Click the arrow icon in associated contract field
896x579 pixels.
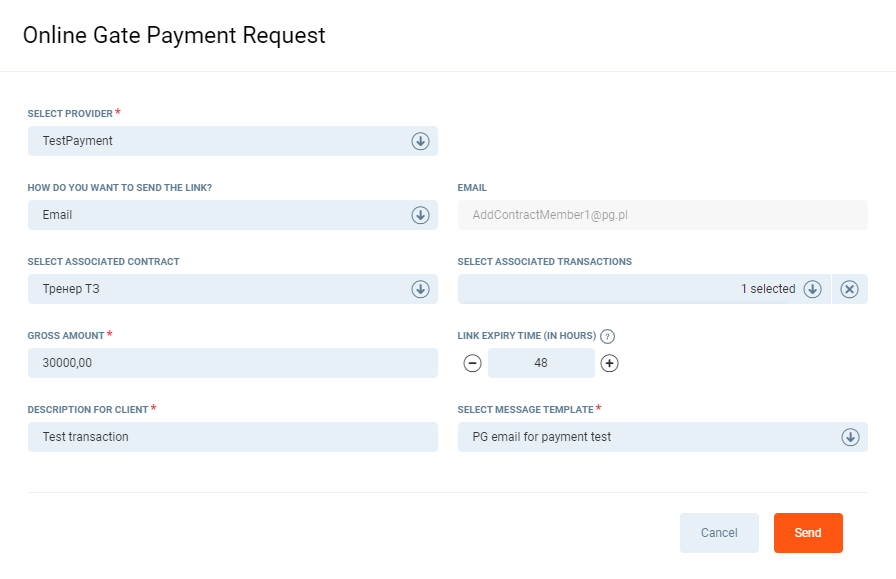420,289
